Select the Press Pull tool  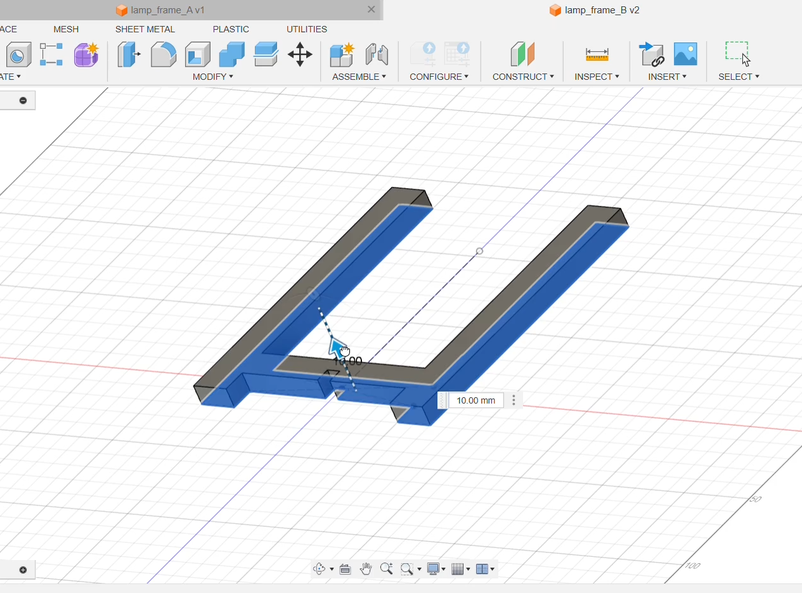pyautogui.click(x=129, y=54)
